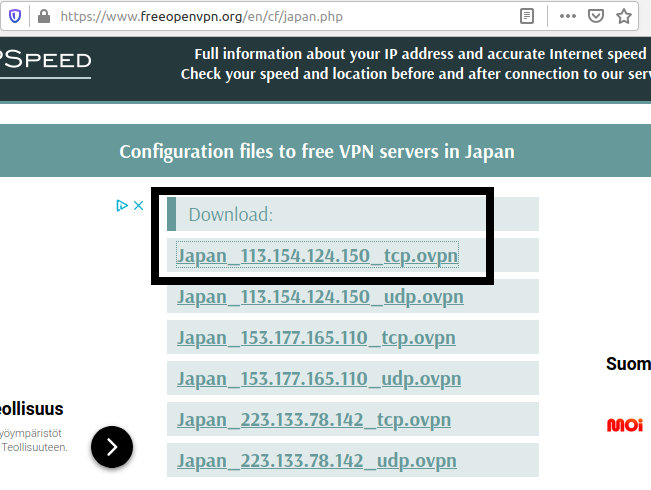Open the Japan_153.177.165.110_udp.ovpn link
Screen dimensions: 651x490
tap(319, 379)
